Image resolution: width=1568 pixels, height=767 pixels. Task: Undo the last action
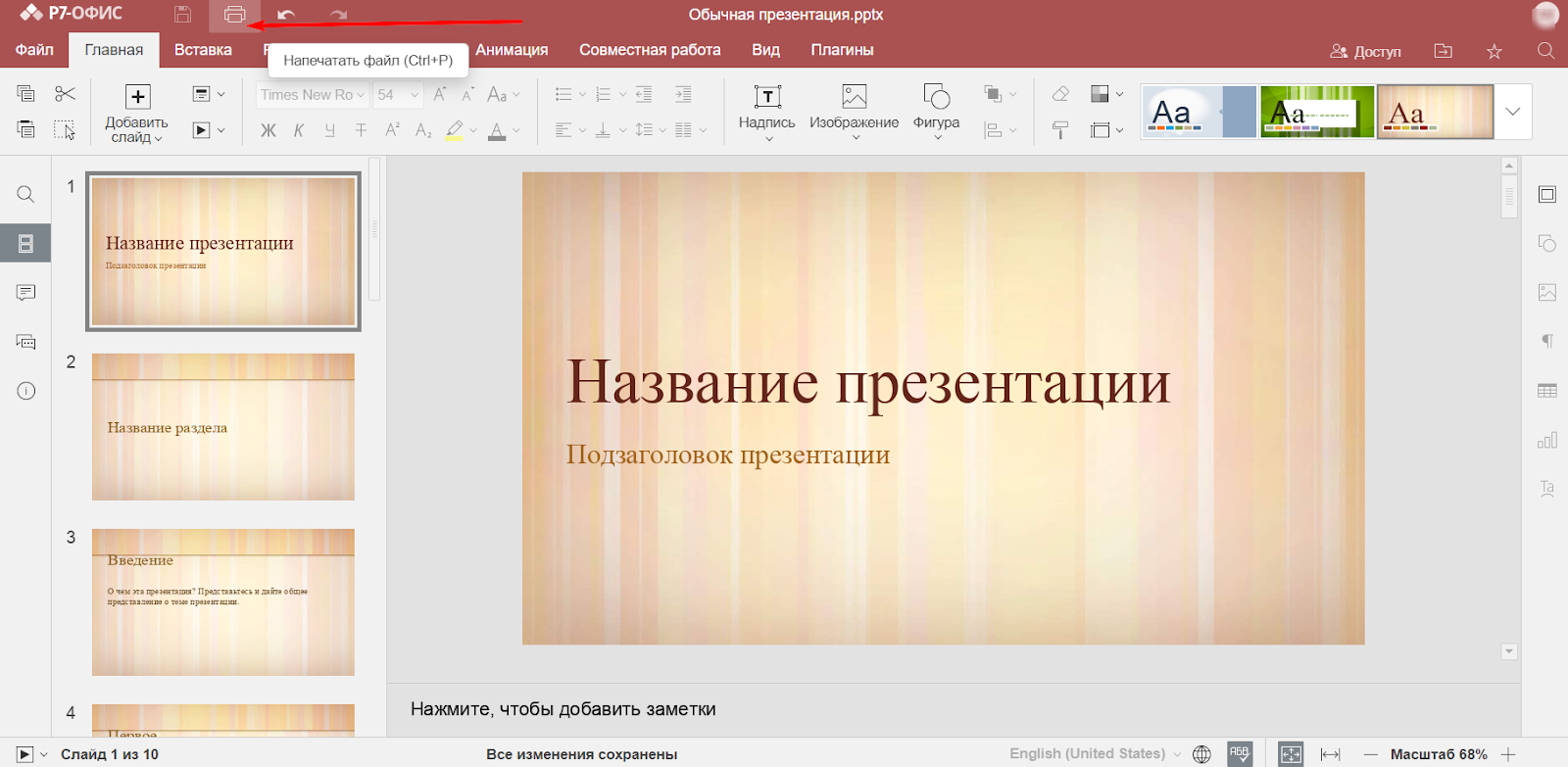point(285,15)
